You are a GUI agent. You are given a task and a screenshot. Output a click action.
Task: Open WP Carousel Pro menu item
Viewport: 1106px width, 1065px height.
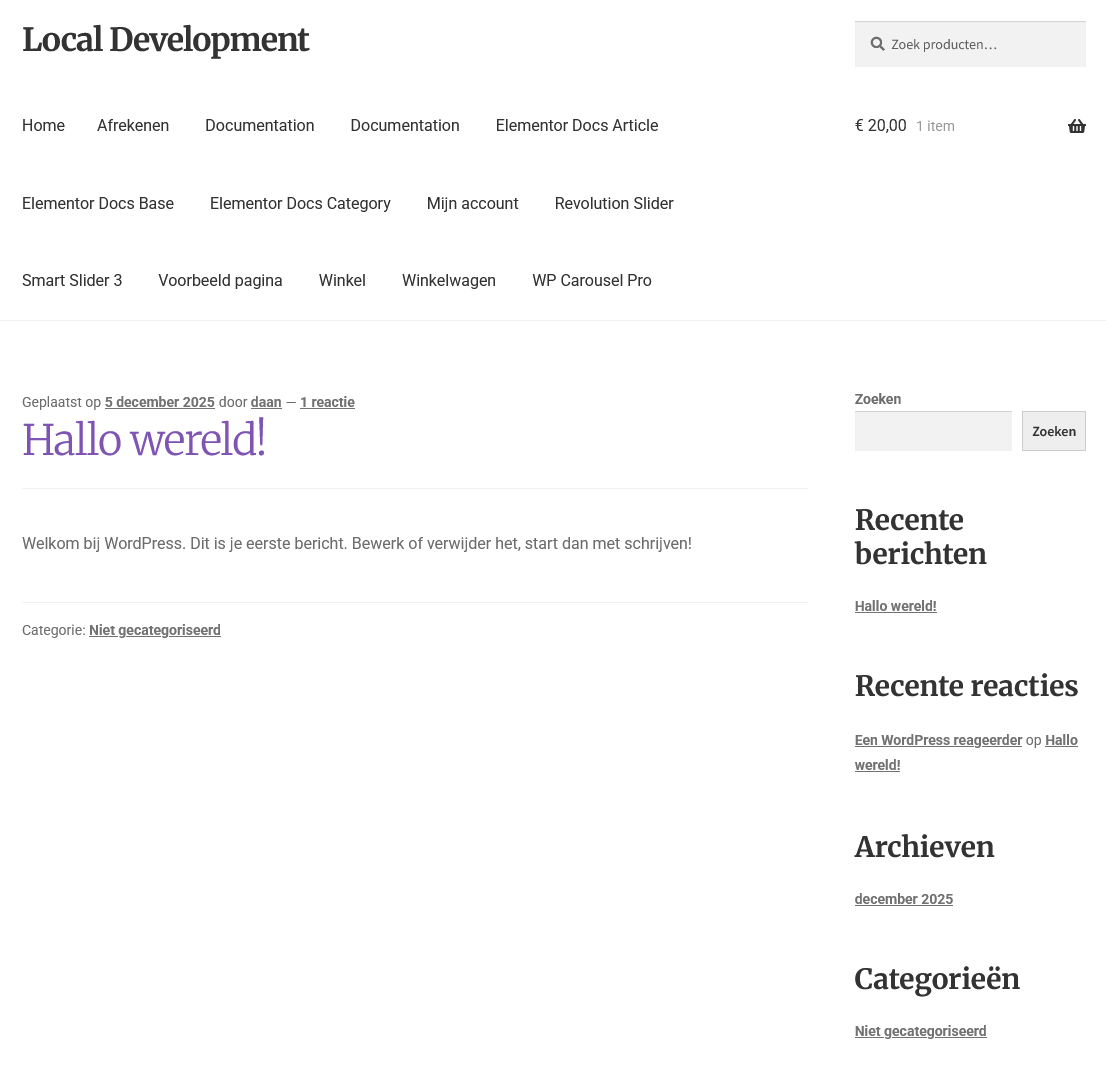pyautogui.click(x=591, y=281)
